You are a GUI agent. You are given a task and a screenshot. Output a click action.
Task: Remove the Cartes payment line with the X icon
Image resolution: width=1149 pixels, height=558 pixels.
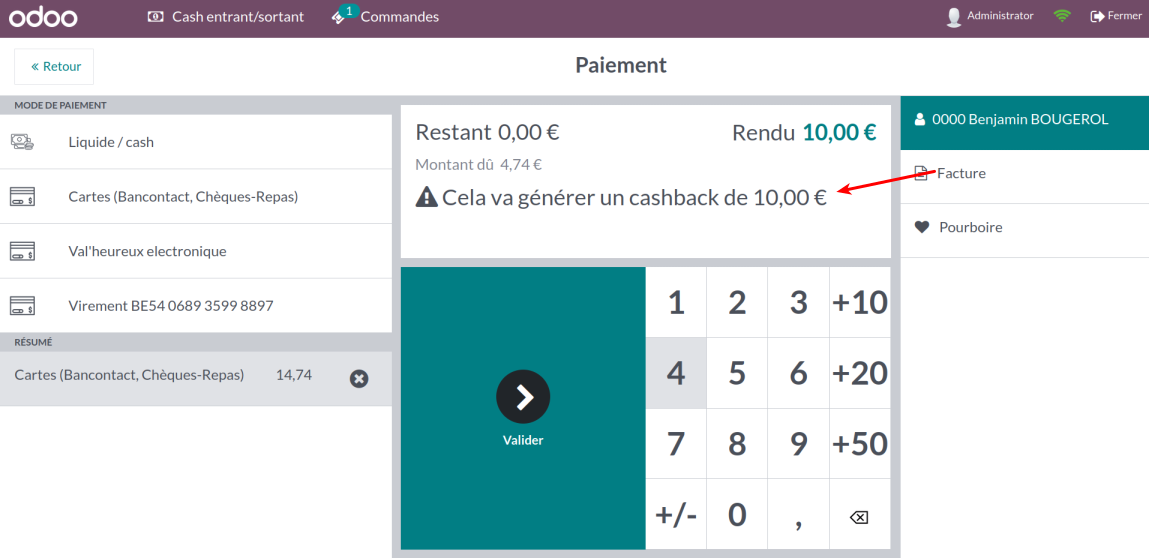pos(359,378)
